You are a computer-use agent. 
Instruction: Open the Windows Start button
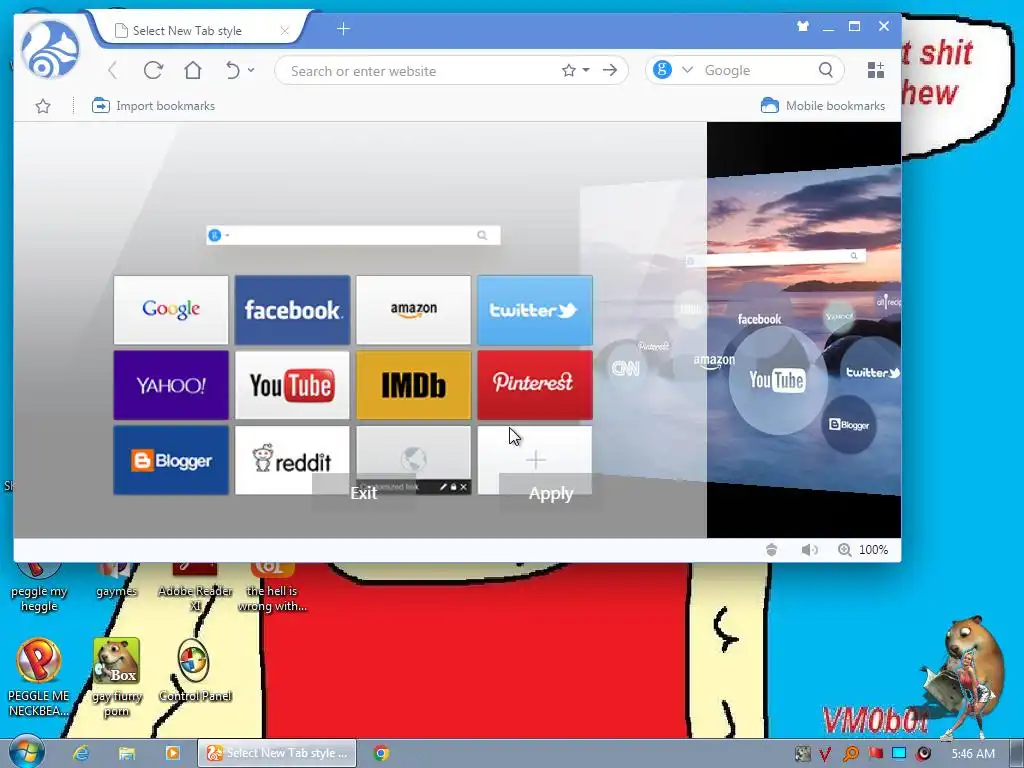pyautogui.click(x=26, y=752)
